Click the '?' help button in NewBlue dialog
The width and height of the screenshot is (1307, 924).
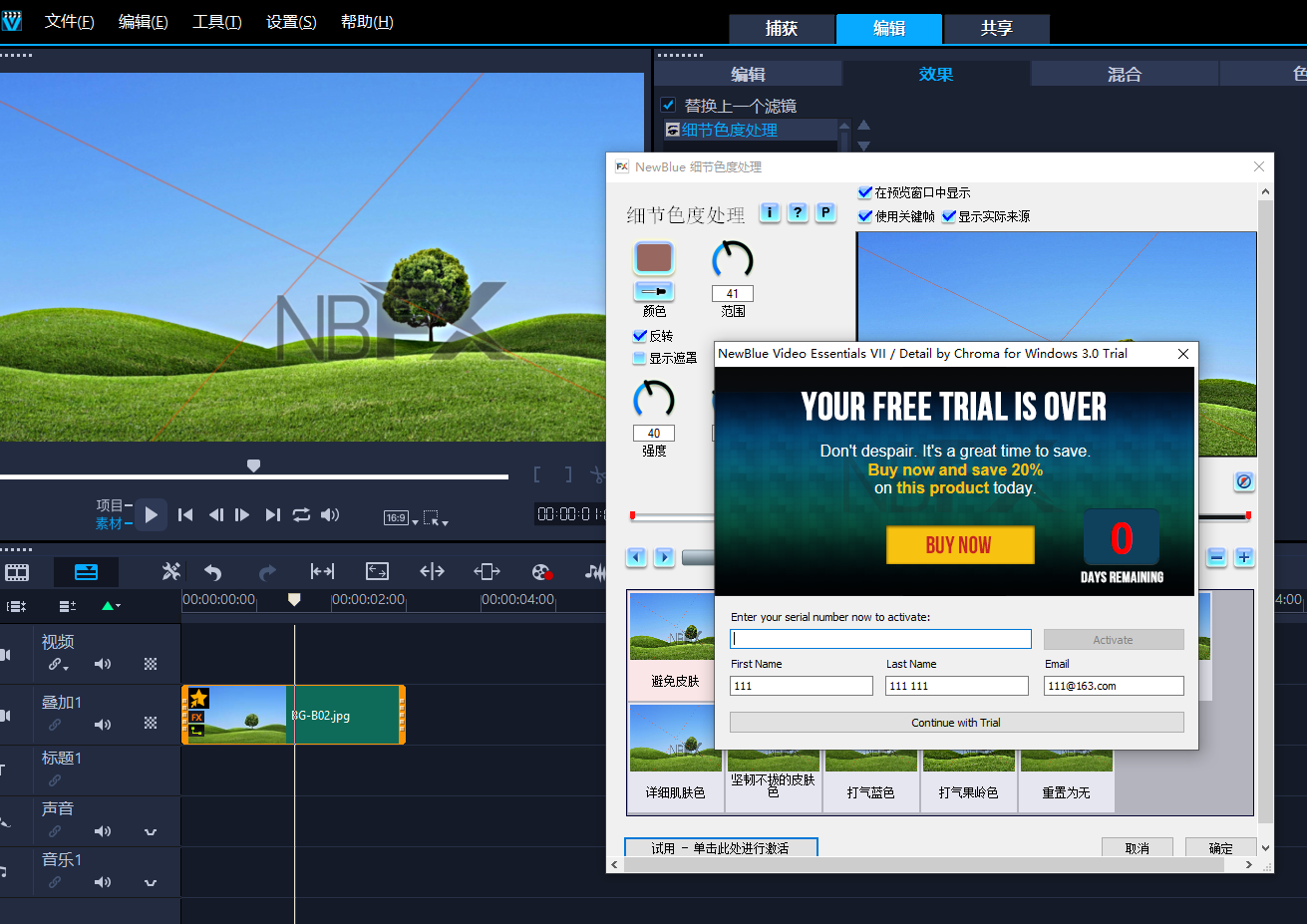(798, 212)
